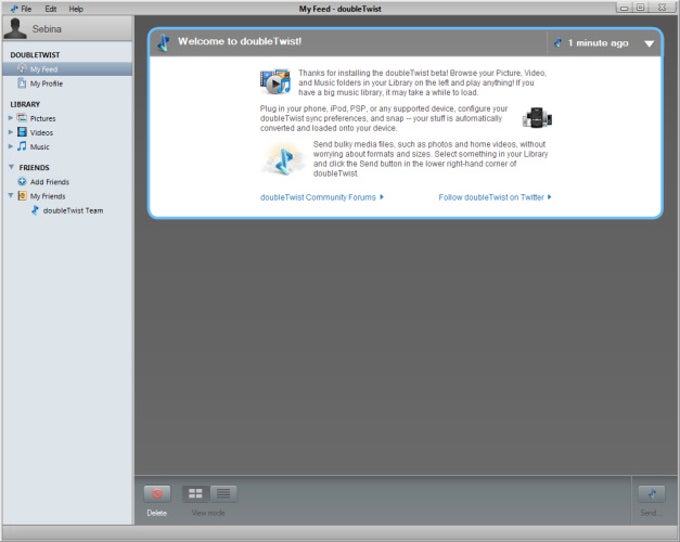This screenshot has width=680, height=542.
Task: Collapse the My Friends tree node
Action: pos(11,196)
